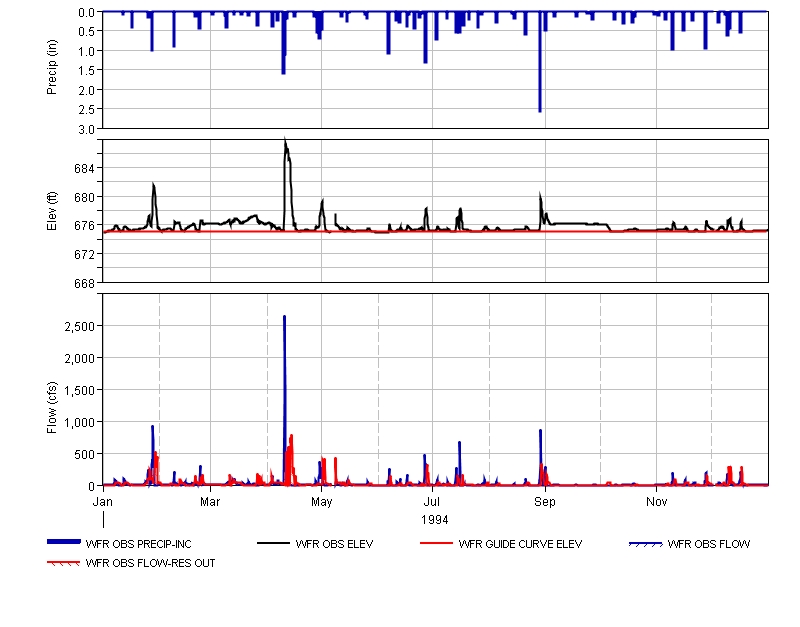Select the WFR GUIDE CURVE ELEV legend text
Image resolution: width=800 pixels, height=627 pixels.
tap(520, 545)
